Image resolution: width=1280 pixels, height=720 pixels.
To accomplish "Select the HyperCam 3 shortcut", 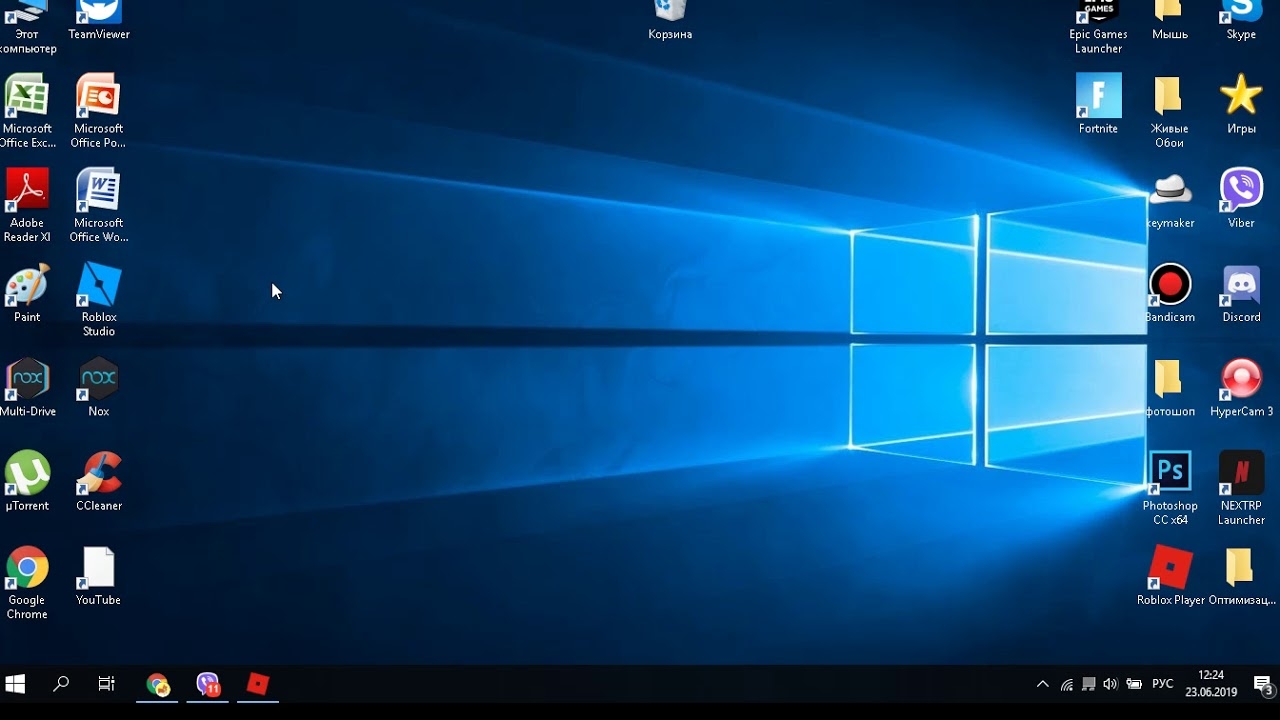I will point(1241,387).
